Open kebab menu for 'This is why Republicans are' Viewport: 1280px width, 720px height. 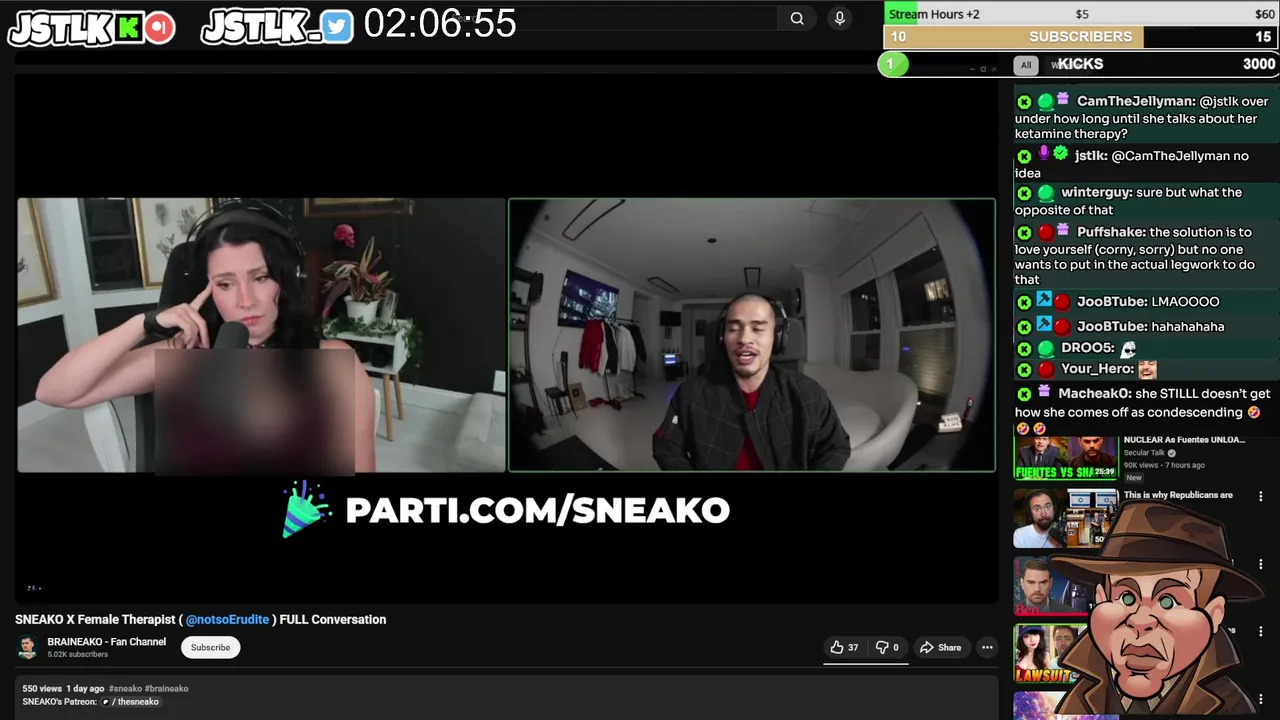pyautogui.click(x=1260, y=496)
